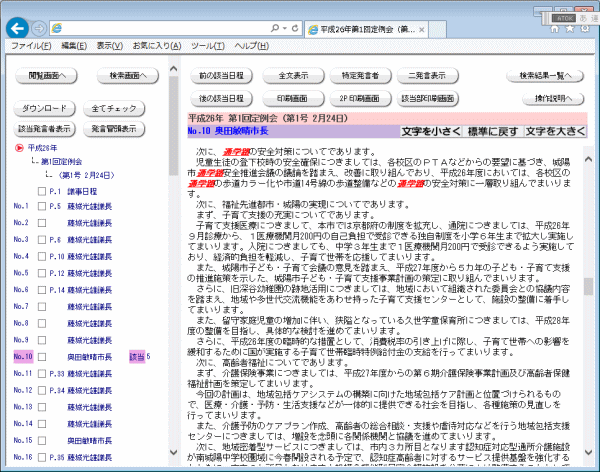This screenshot has height=472, width=600.
Task: Click the 発言冒頭表示 button
Action: (x=114, y=129)
